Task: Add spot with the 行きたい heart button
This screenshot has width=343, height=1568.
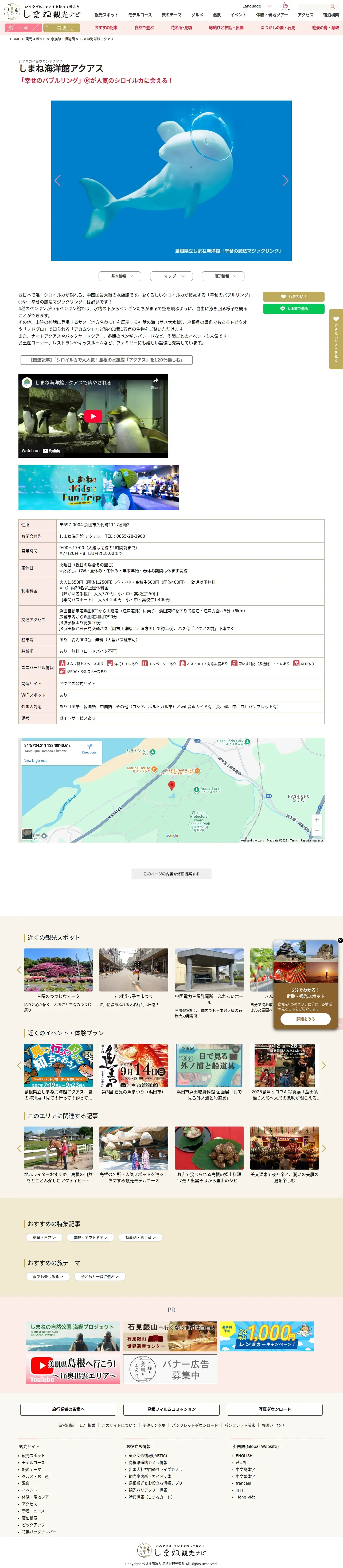Action: (294, 297)
